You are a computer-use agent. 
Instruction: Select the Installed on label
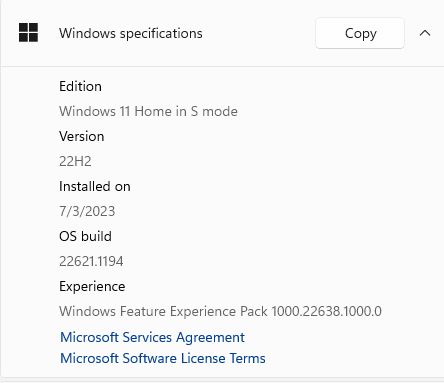click(x=95, y=186)
